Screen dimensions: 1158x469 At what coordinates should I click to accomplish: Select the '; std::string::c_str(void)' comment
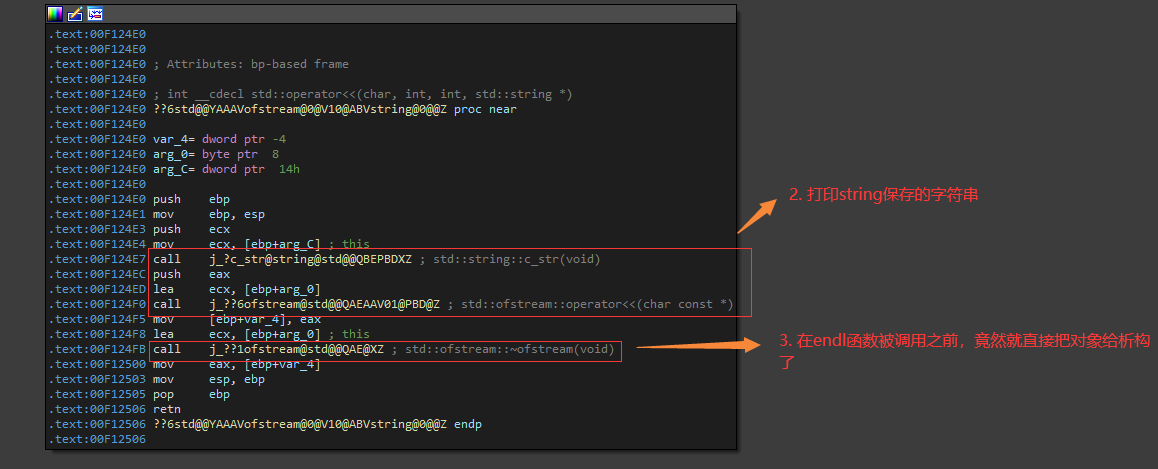pyautogui.click(x=509, y=259)
